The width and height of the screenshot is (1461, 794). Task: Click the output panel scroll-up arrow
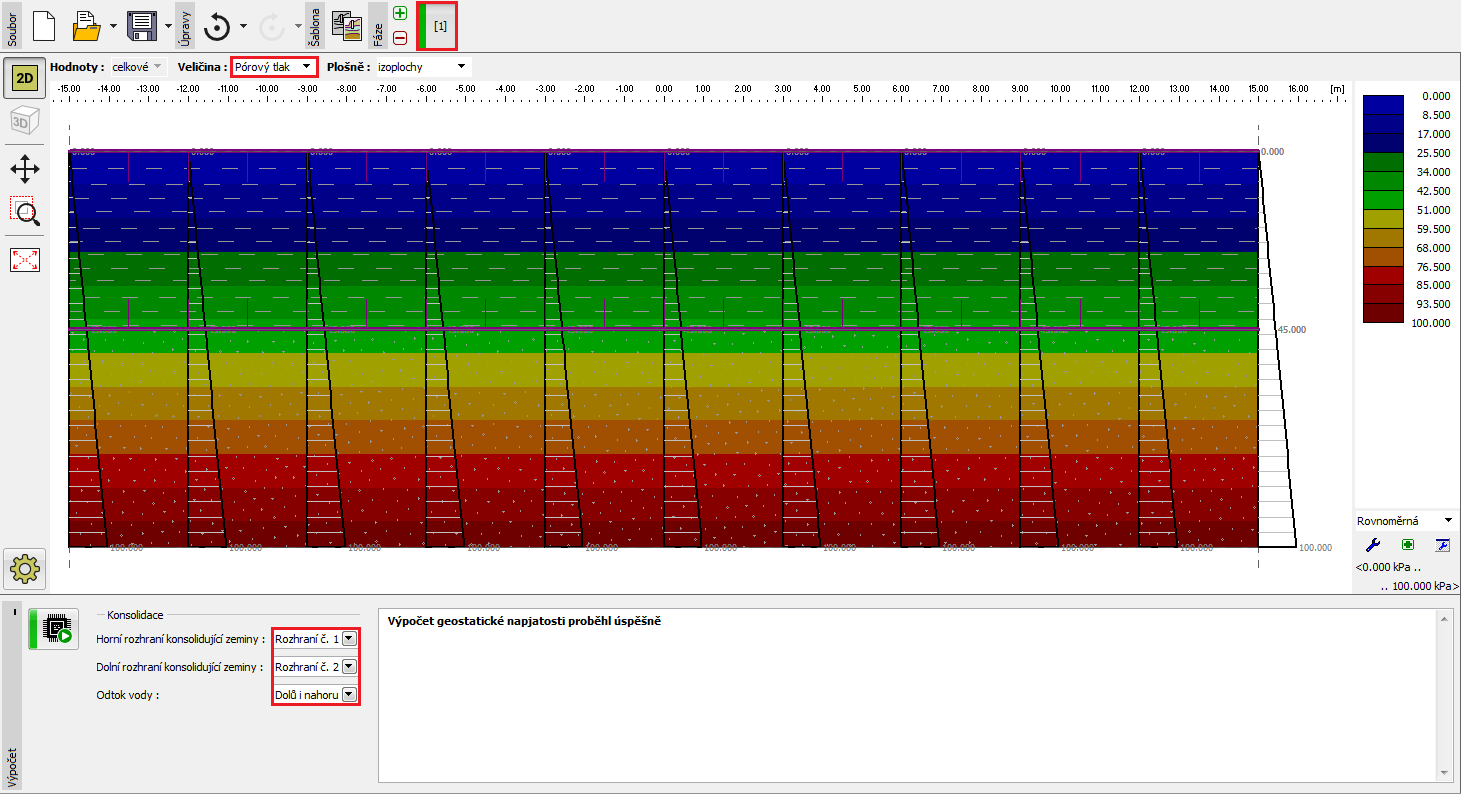click(1443, 619)
